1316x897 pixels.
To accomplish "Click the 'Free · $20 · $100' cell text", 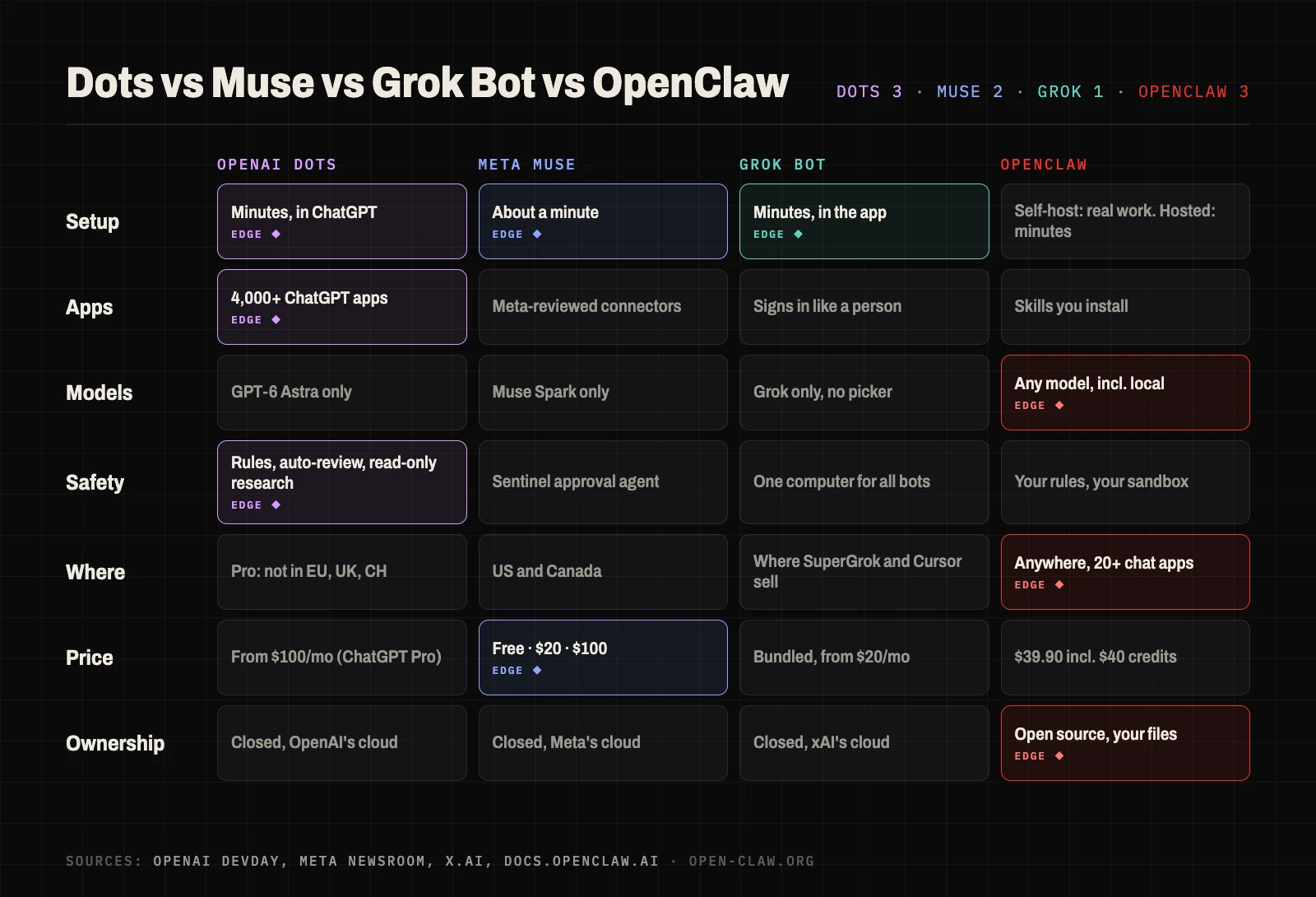I will (549, 648).
